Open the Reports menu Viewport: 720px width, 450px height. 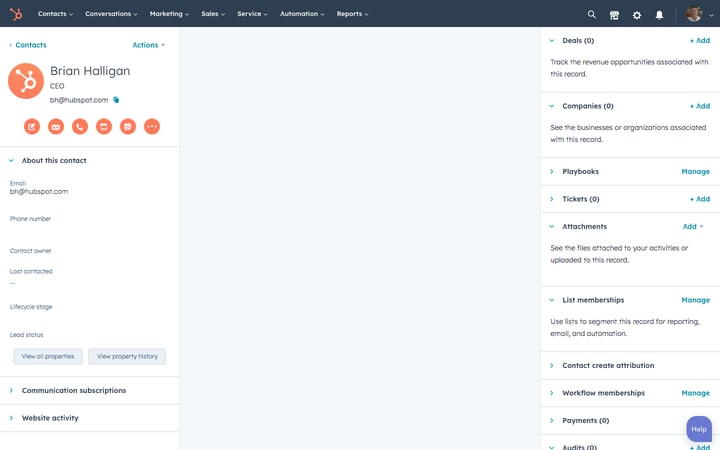352,14
